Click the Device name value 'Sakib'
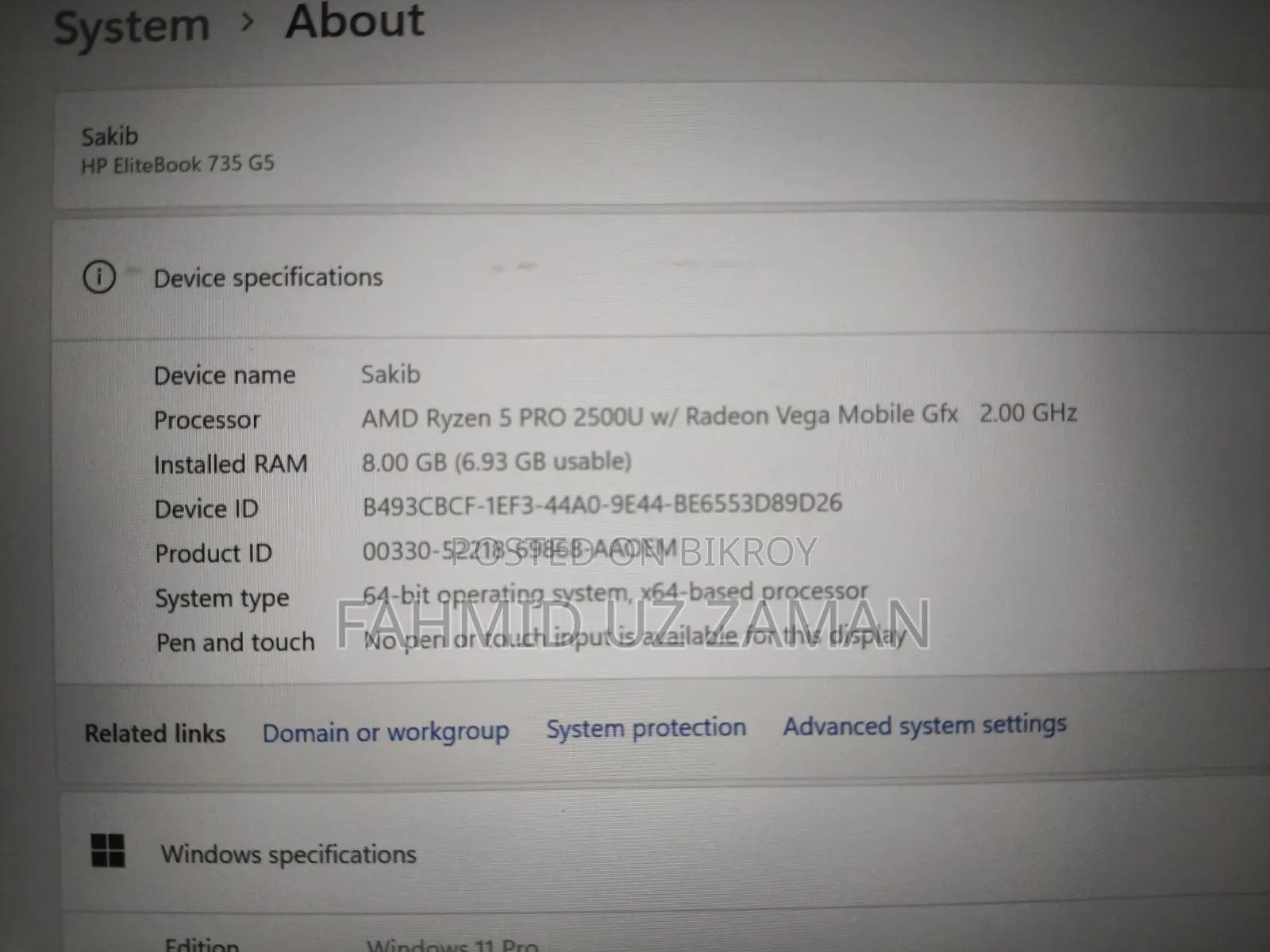The height and width of the screenshot is (952, 1270). [x=391, y=374]
